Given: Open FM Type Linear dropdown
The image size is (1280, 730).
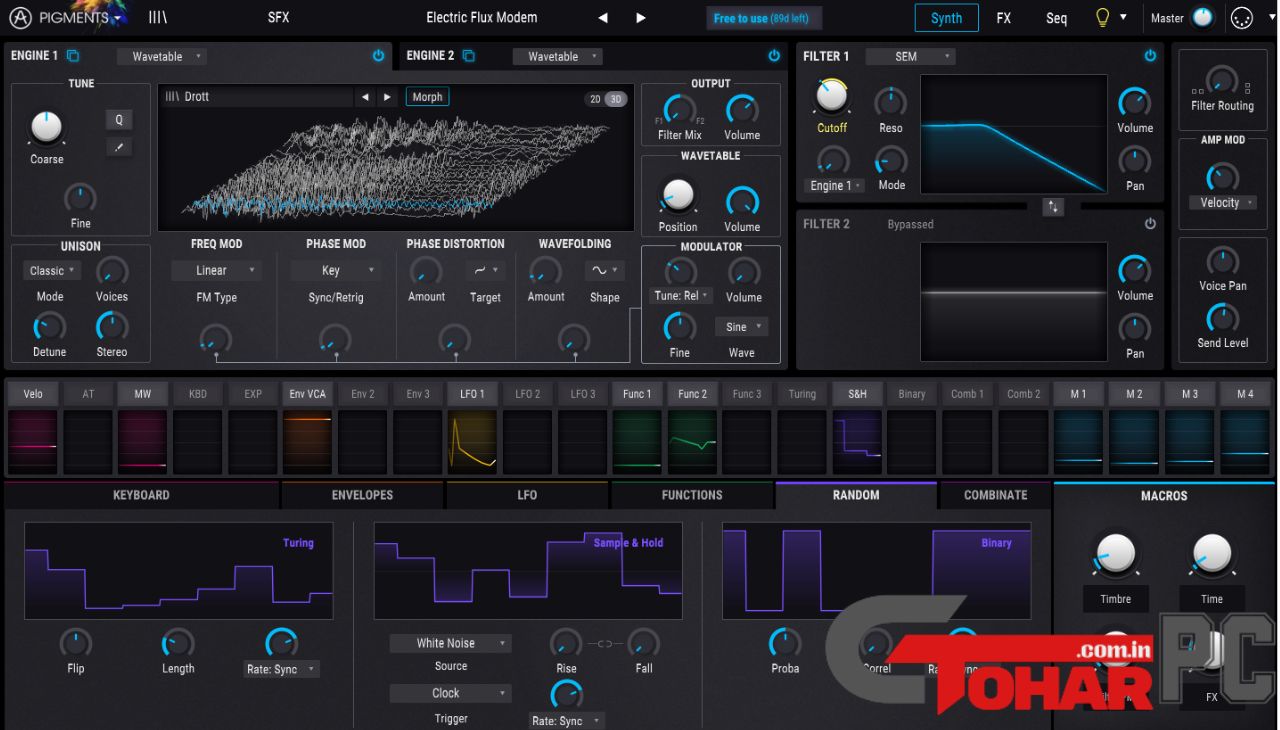Looking at the screenshot, I should [x=217, y=271].
